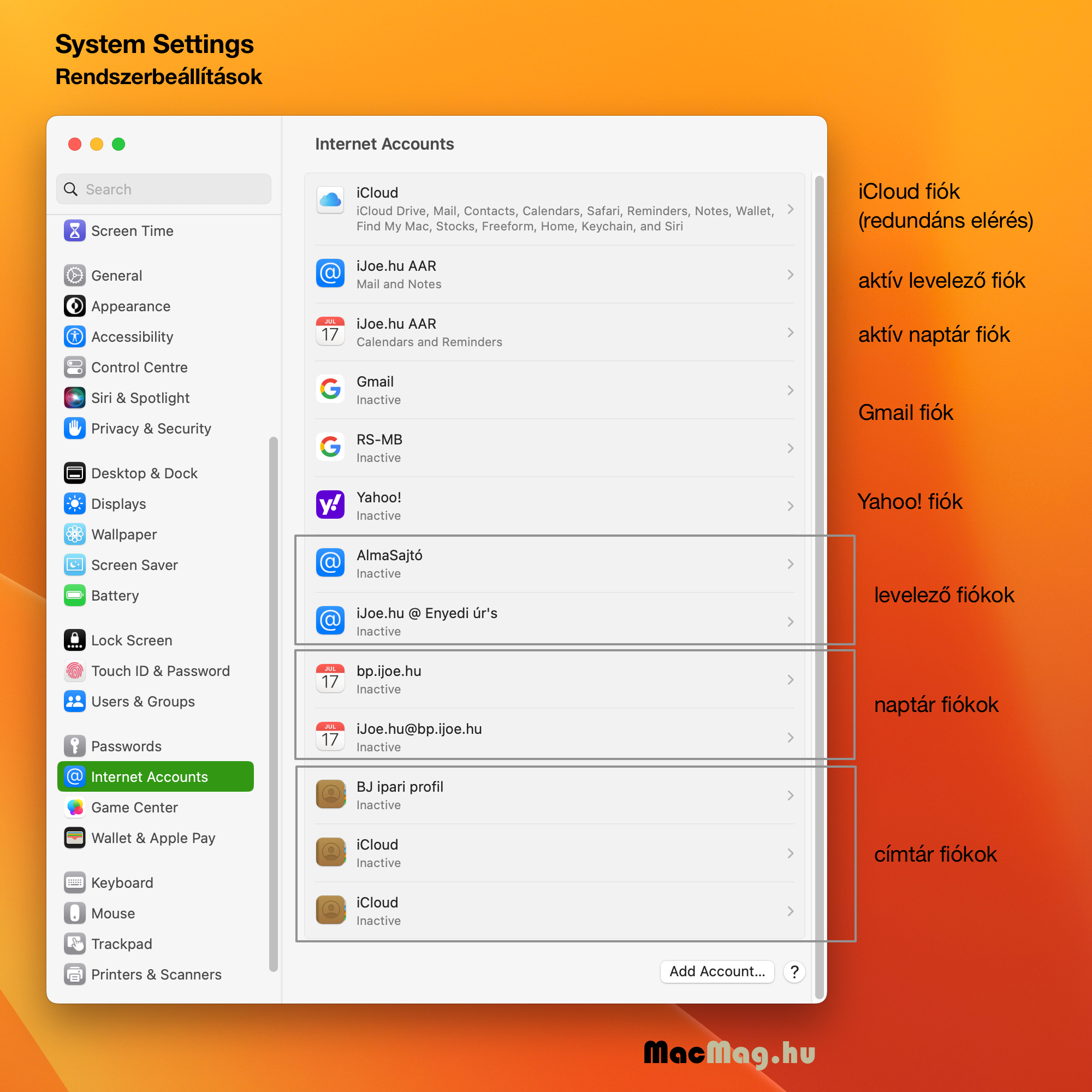Open Yahoo! account chevron
This screenshot has height=1092, width=1092.
(790, 506)
